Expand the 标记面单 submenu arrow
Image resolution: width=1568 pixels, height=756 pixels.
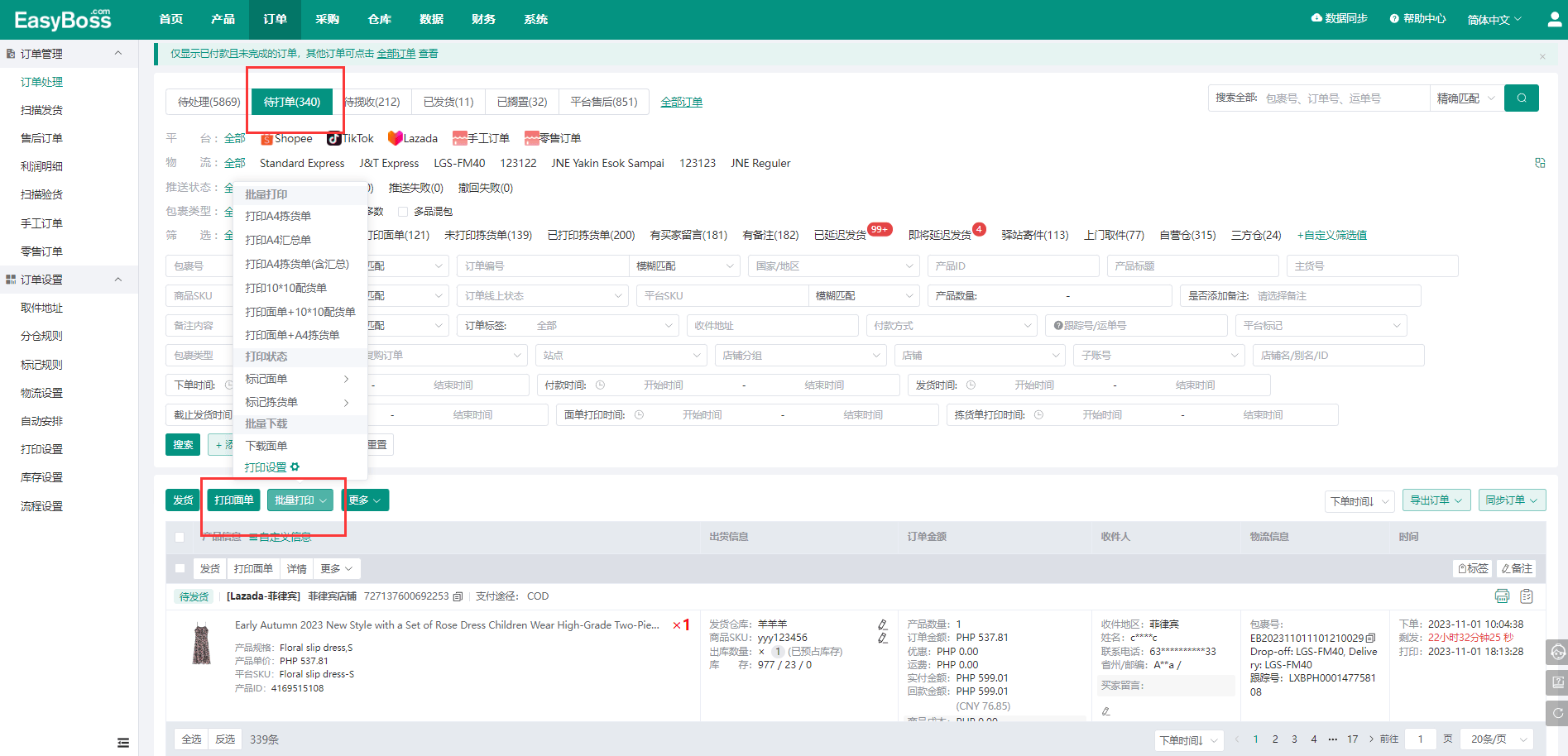[x=346, y=379]
